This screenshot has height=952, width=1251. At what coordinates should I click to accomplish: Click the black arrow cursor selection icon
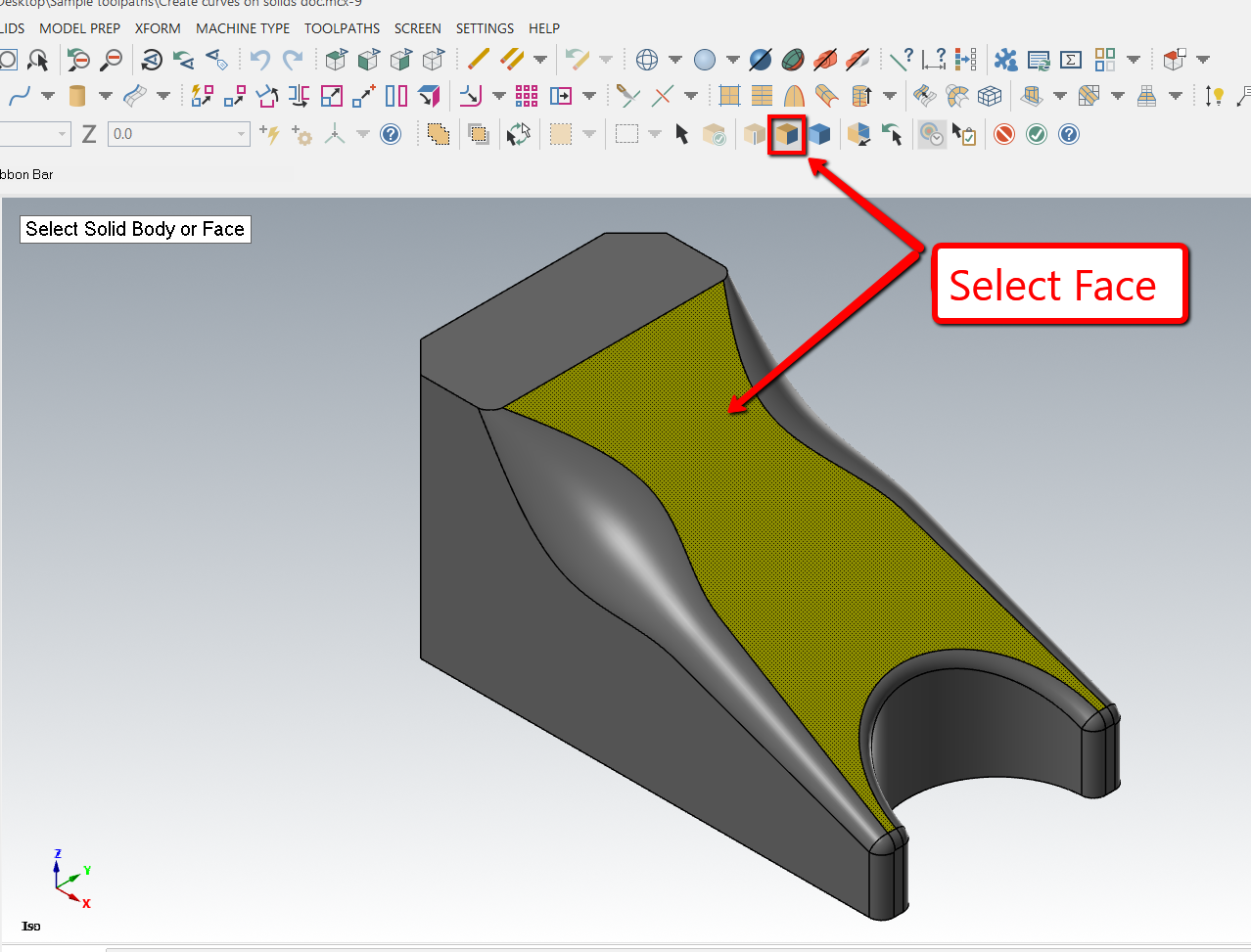pos(682,134)
